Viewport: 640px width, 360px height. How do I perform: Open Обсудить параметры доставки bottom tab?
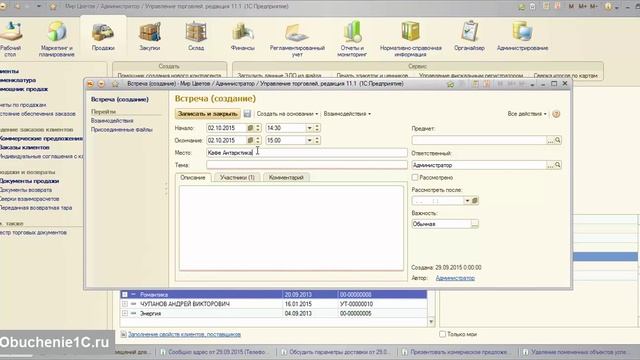337,352
